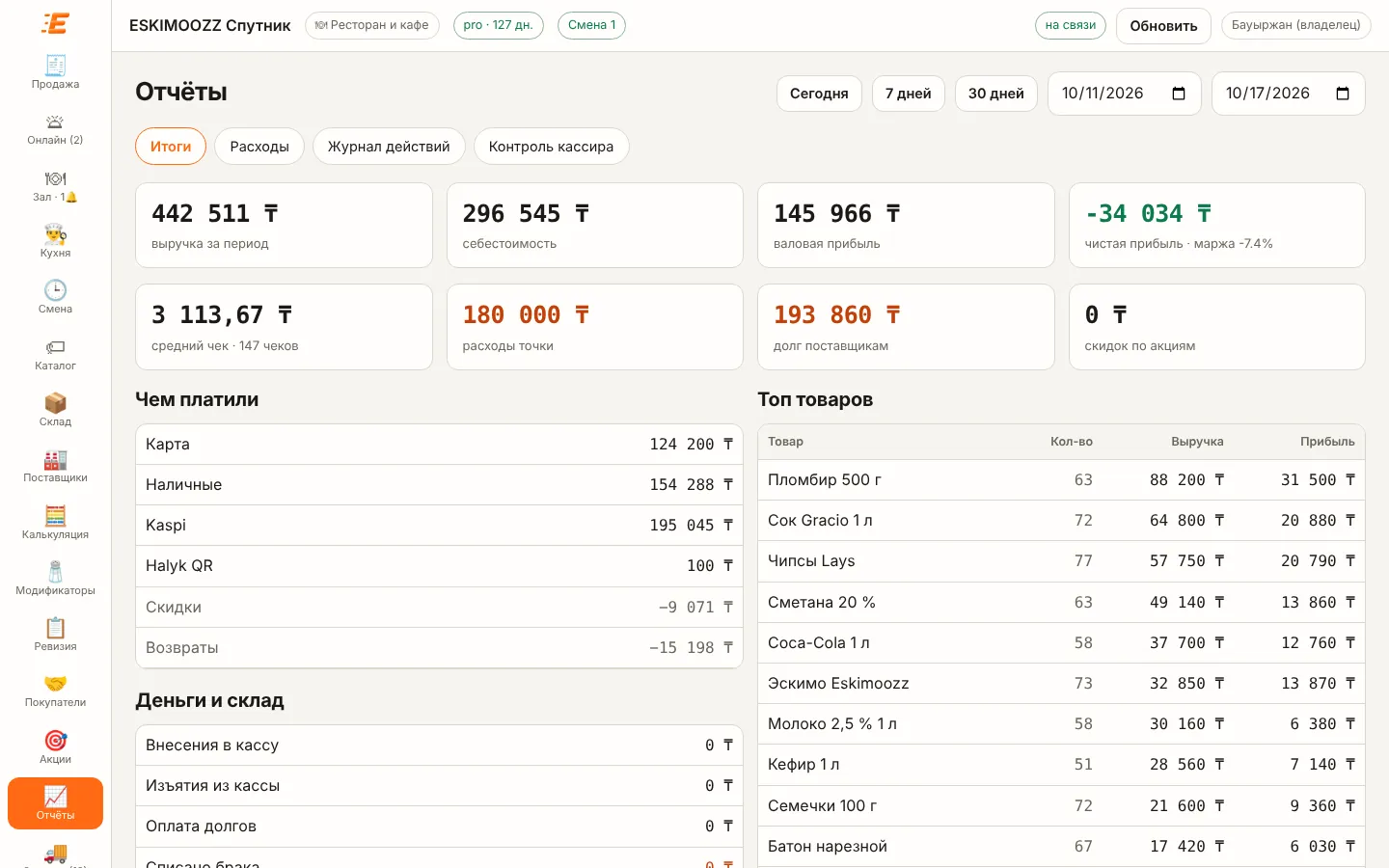The height and width of the screenshot is (868, 1389).
Task: Click the orange ESKIMOOZZ logo
Action: (55, 23)
